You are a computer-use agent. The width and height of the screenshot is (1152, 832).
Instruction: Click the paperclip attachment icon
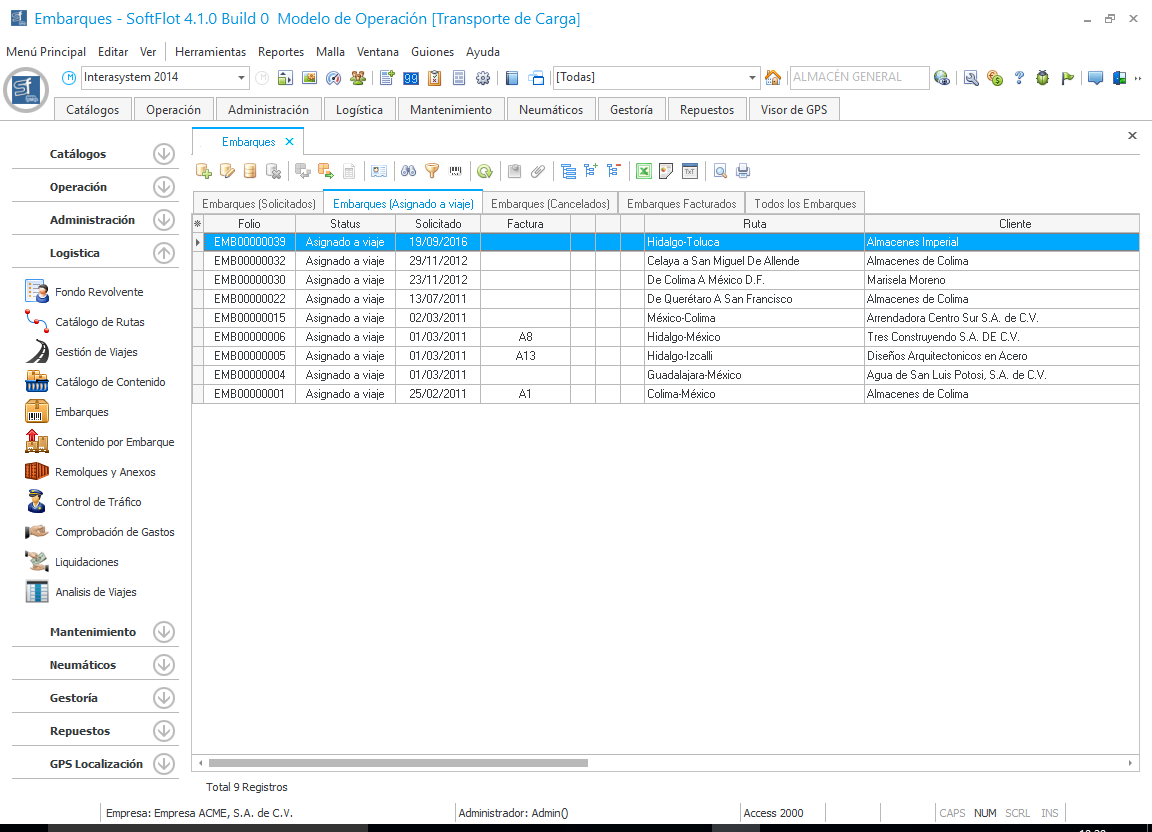(538, 171)
